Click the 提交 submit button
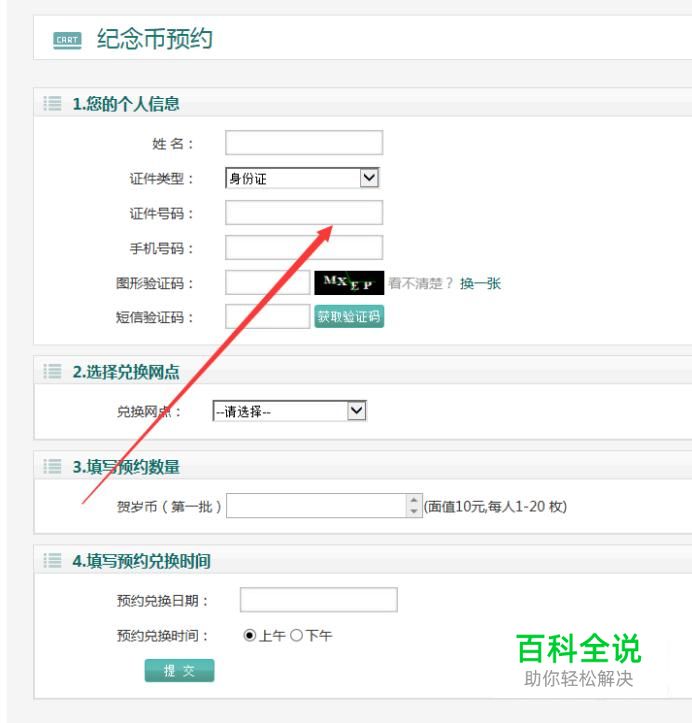Screen dimensions: 692x723 (179, 670)
